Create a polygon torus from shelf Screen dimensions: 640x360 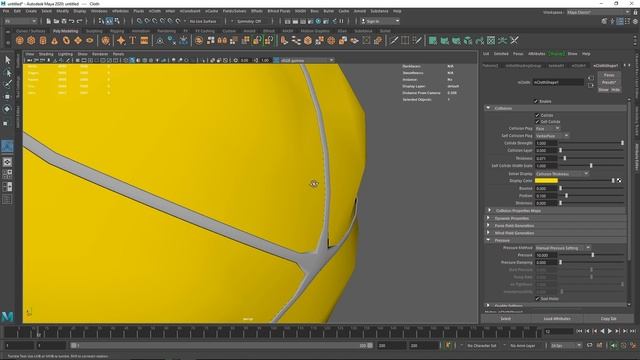tap(67, 40)
